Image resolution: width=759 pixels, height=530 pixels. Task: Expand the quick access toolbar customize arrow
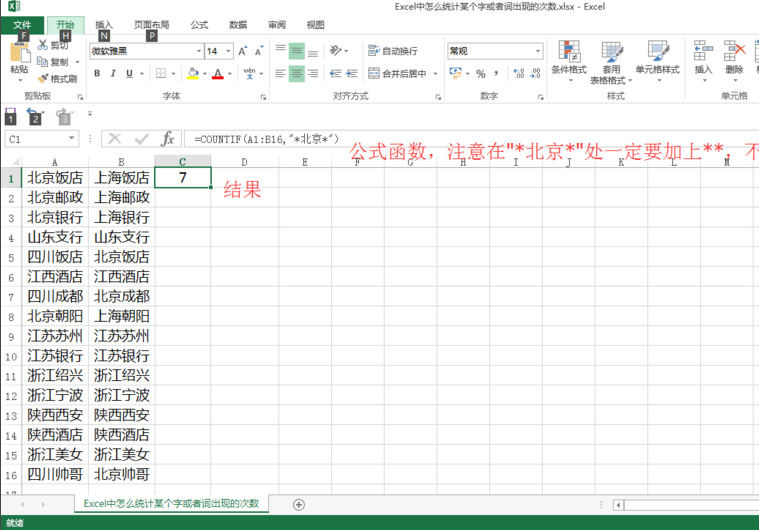pyautogui.click(x=90, y=114)
